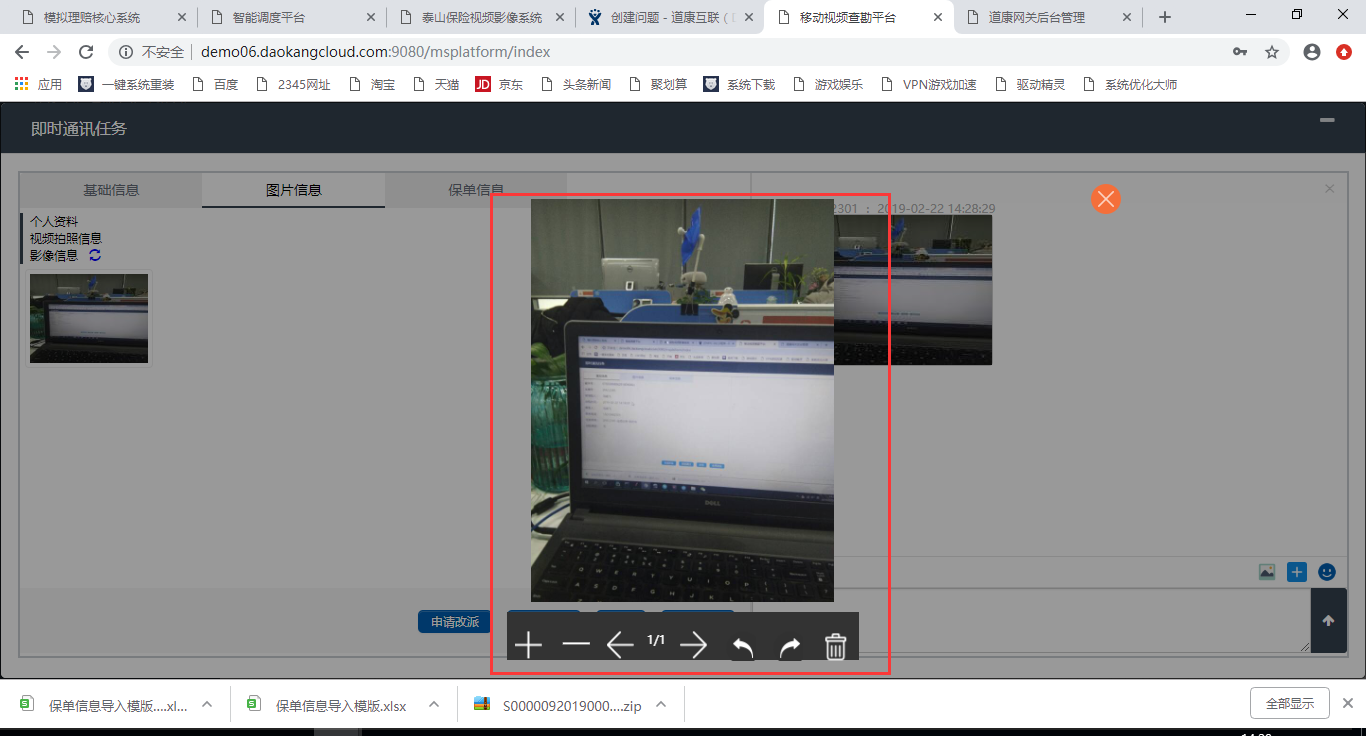Close the chat panel with small X
Viewport: 1366px width, 736px height.
1329,188
